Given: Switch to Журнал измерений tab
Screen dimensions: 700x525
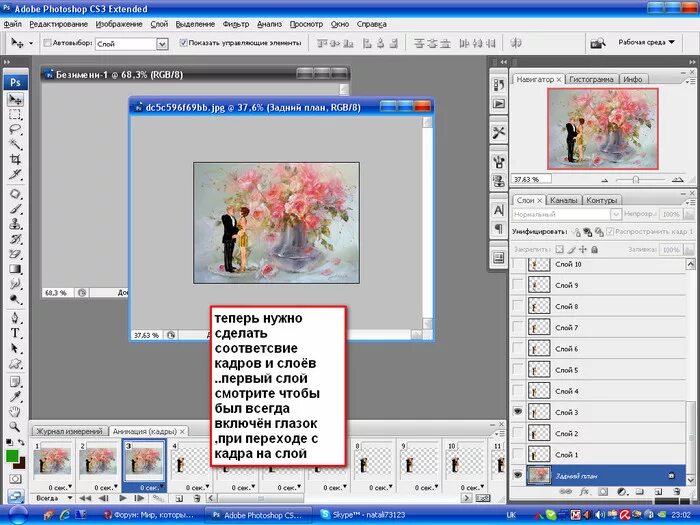Looking at the screenshot, I should pyautogui.click(x=70, y=431).
